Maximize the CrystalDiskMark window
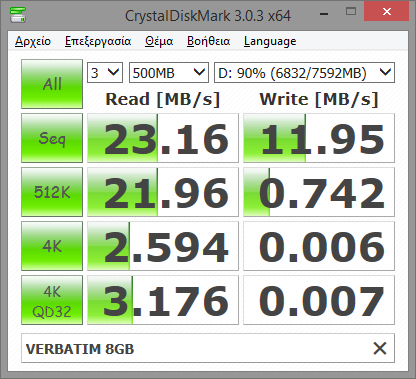Viewport: 416px width, 379px height. point(351,12)
